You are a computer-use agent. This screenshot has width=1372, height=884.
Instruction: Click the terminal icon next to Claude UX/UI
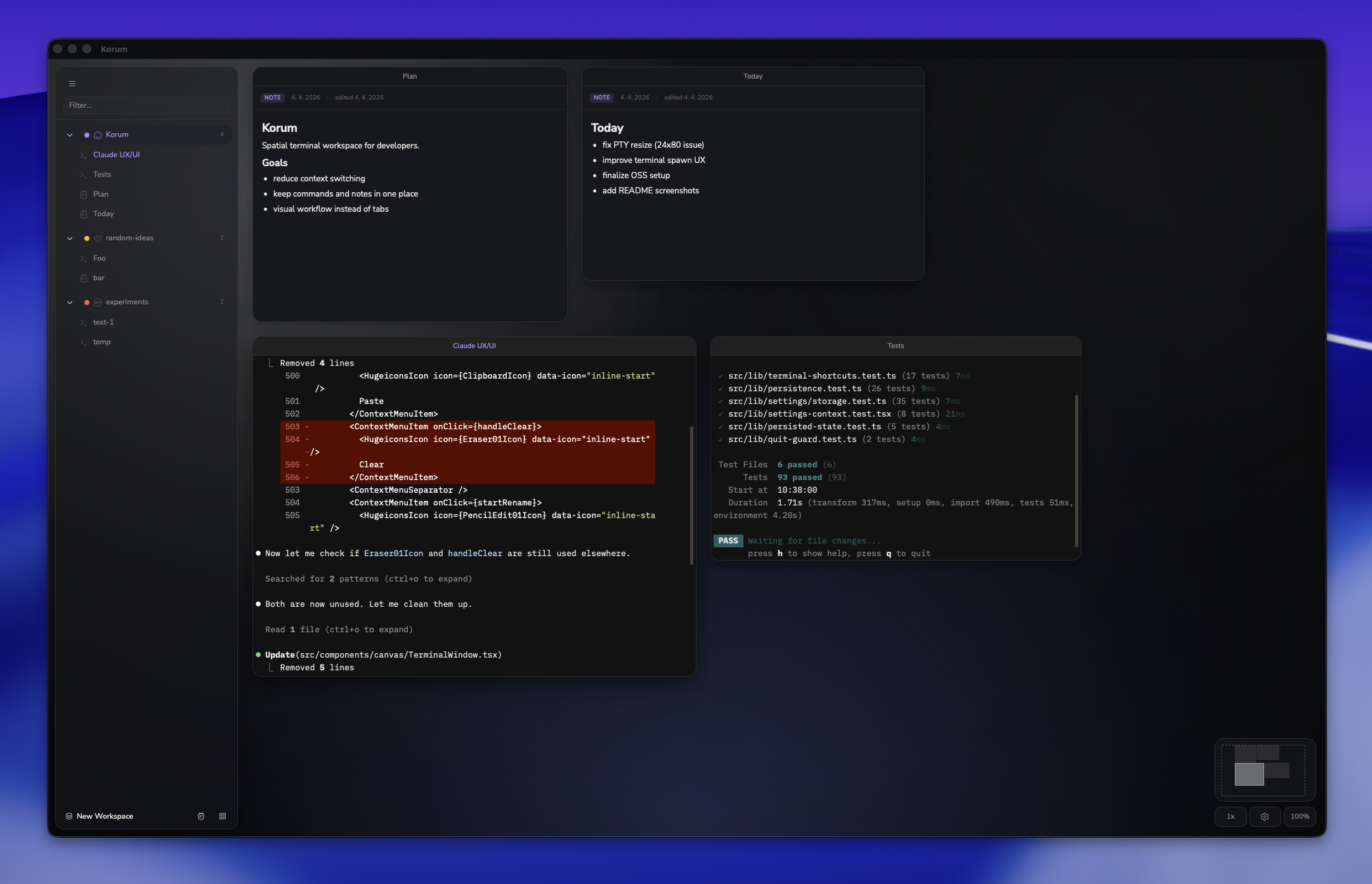[x=83, y=155]
